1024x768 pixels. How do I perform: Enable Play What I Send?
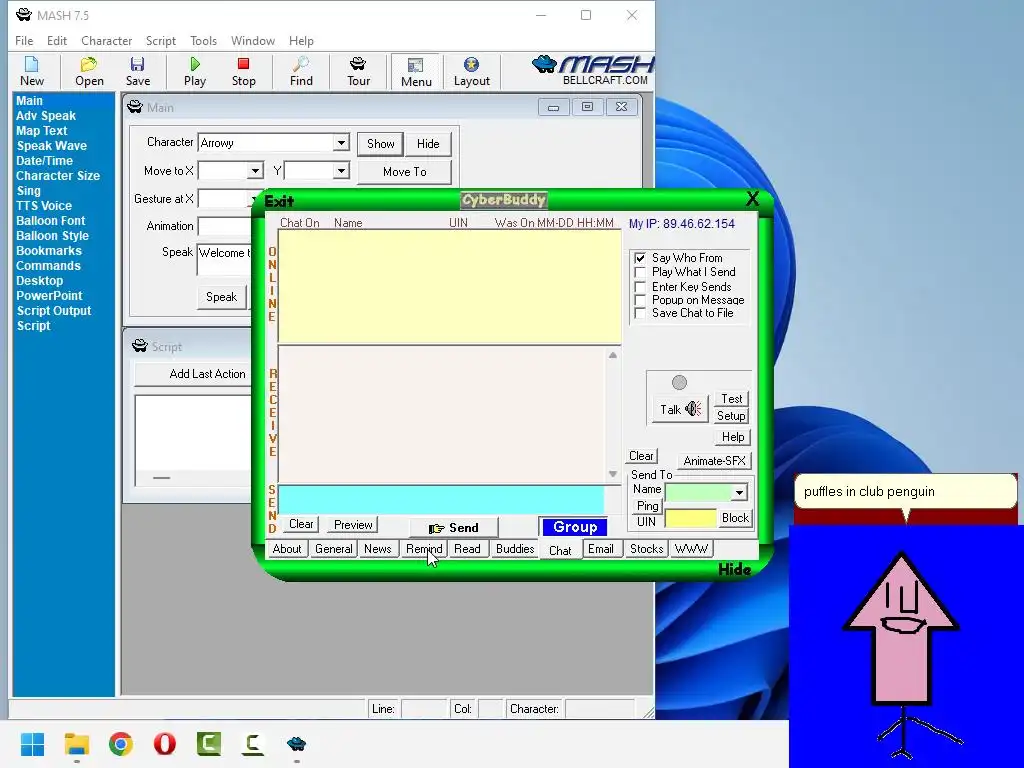pyautogui.click(x=640, y=272)
